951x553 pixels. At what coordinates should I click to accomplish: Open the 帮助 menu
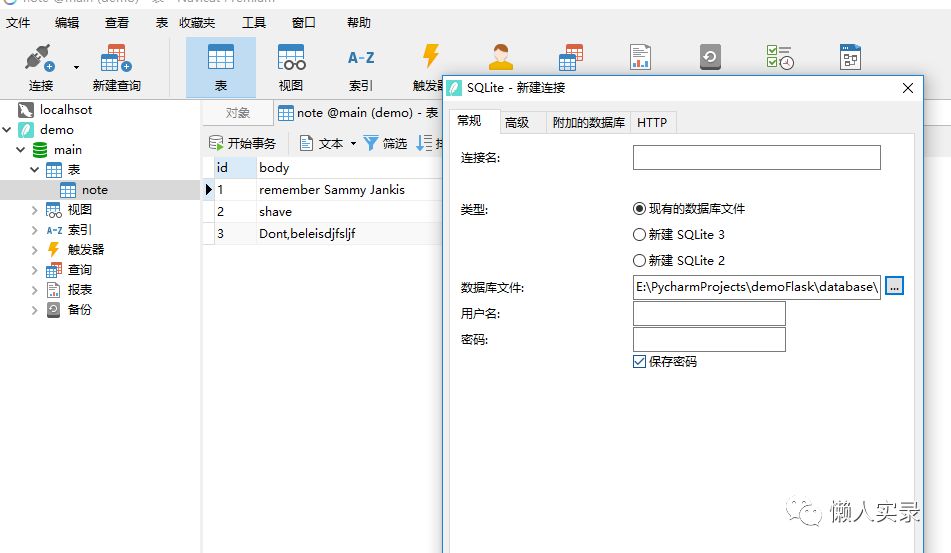click(x=358, y=22)
